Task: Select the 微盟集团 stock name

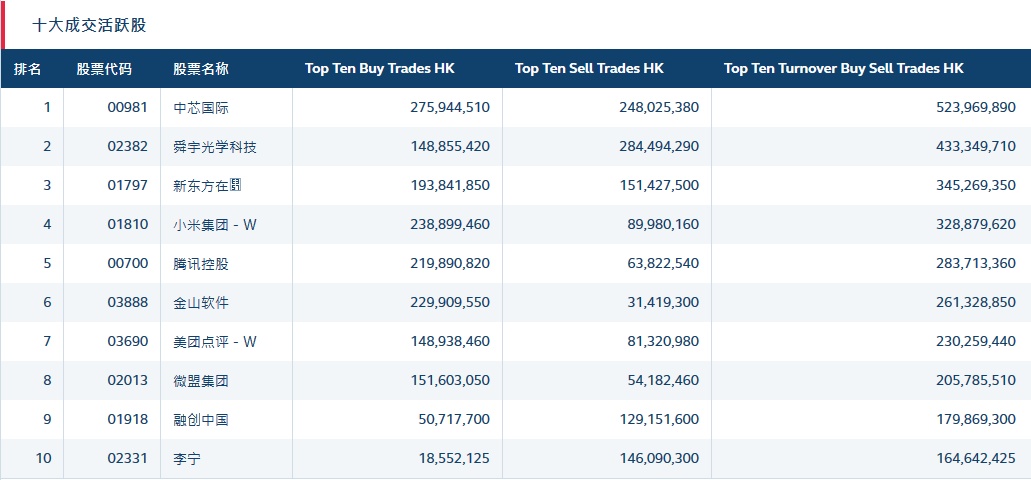Action: (x=201, y=381)
